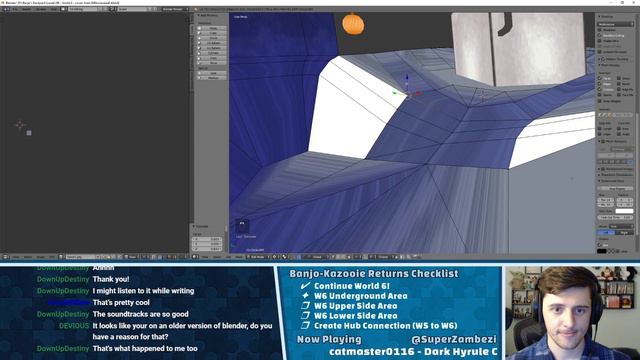Click the white color swatch in properties panel
Screen dimensions: 640x360
click(624, 211)
